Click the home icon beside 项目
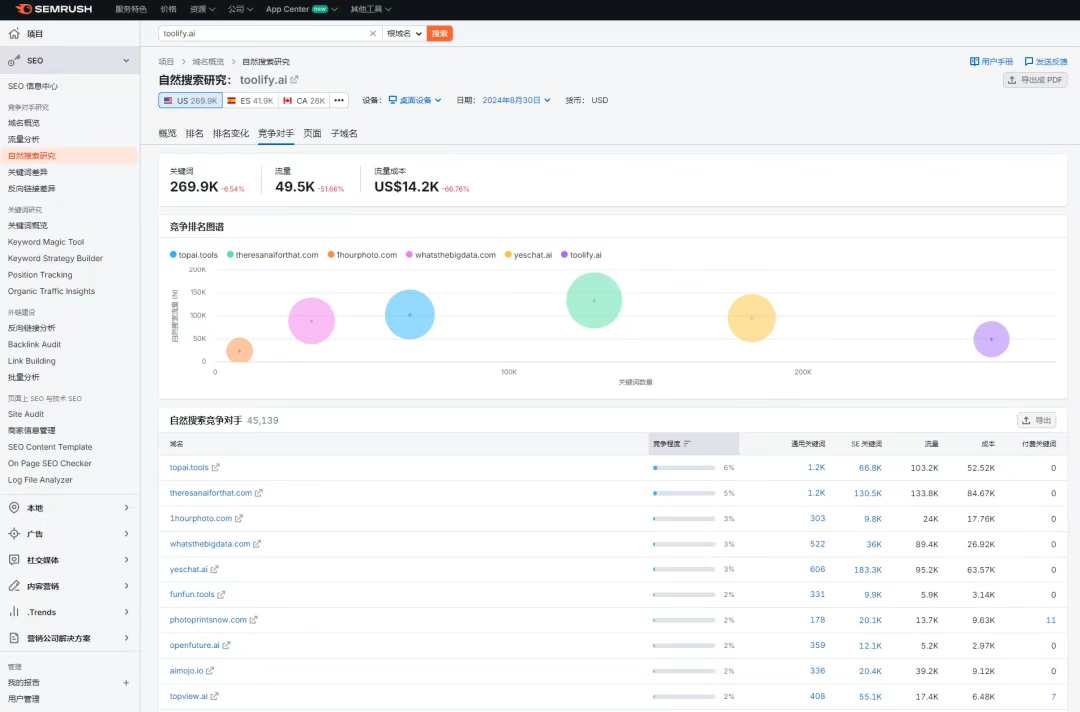 tap(14, 33)
